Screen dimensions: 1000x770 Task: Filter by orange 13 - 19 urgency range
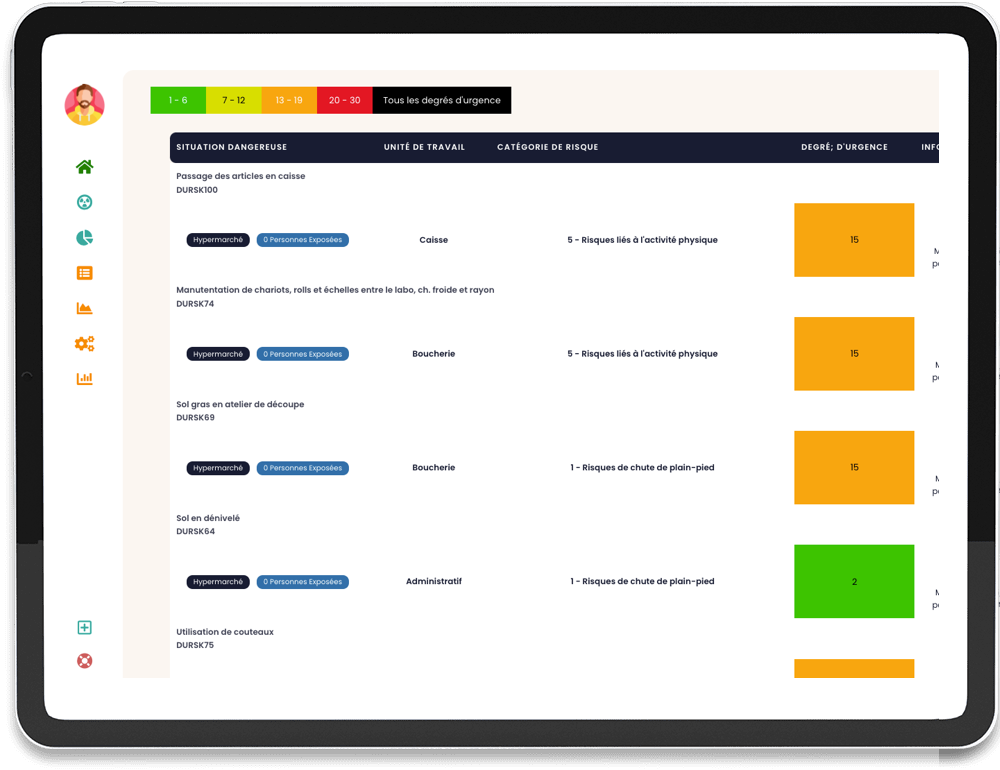(289, 100)
